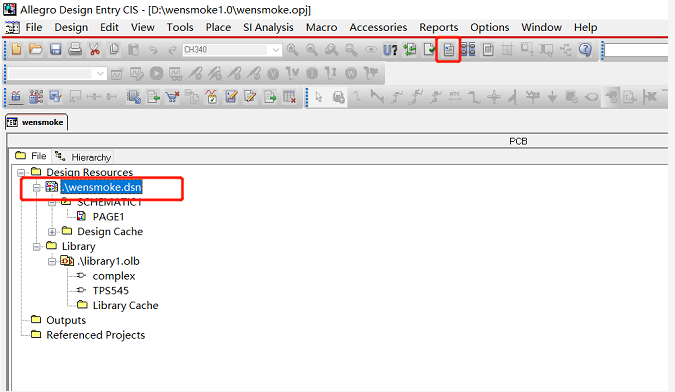
Task: Open the File menu
Action: point(34,28)
